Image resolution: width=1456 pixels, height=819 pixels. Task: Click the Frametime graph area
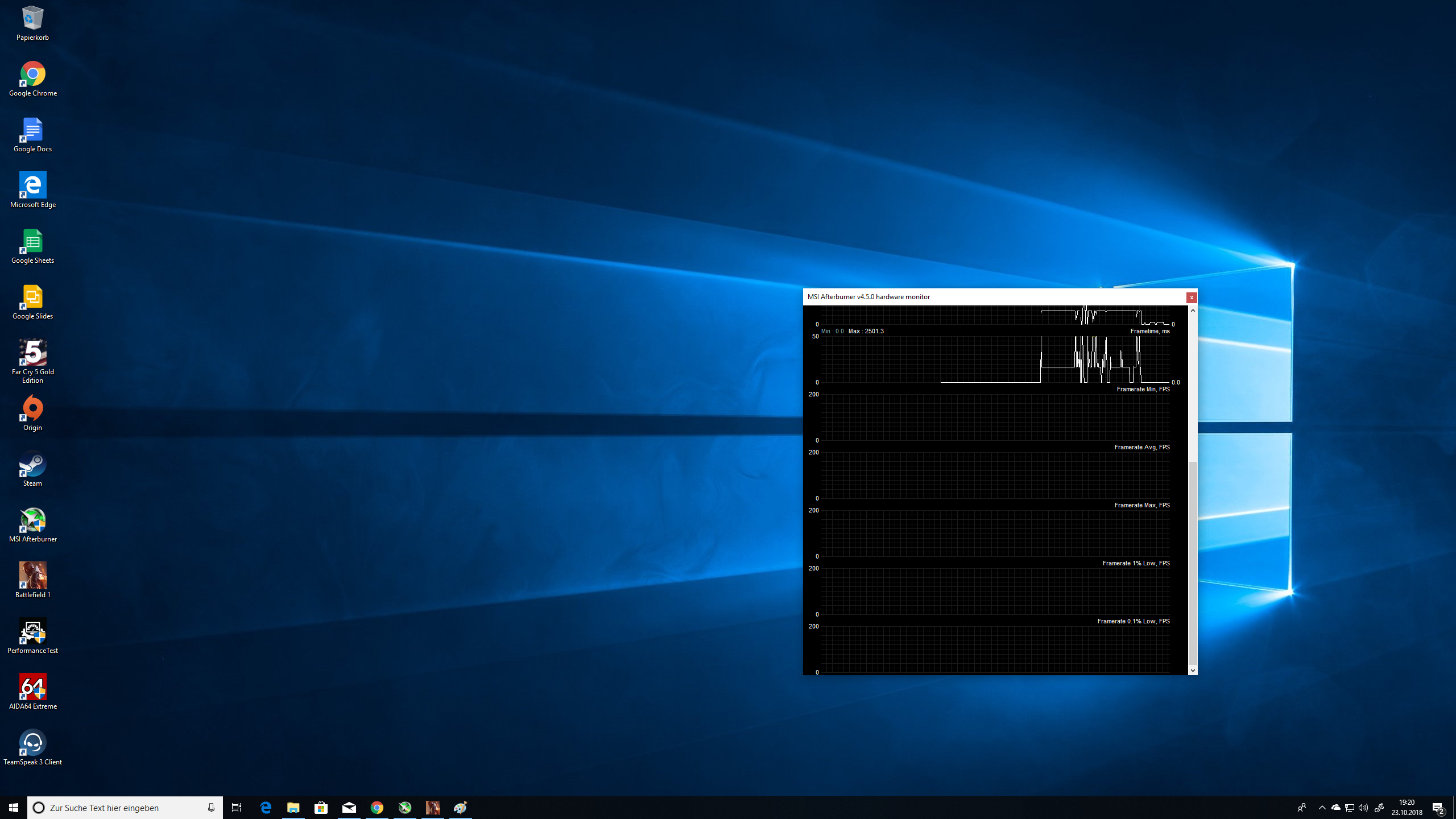[x=995, y=359]
